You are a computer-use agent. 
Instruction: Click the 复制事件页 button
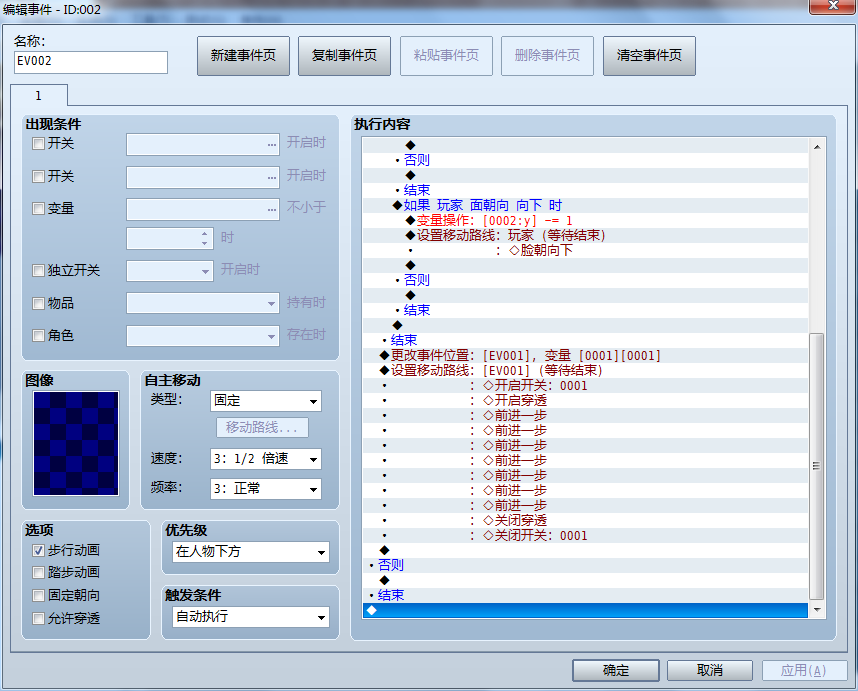344,55
